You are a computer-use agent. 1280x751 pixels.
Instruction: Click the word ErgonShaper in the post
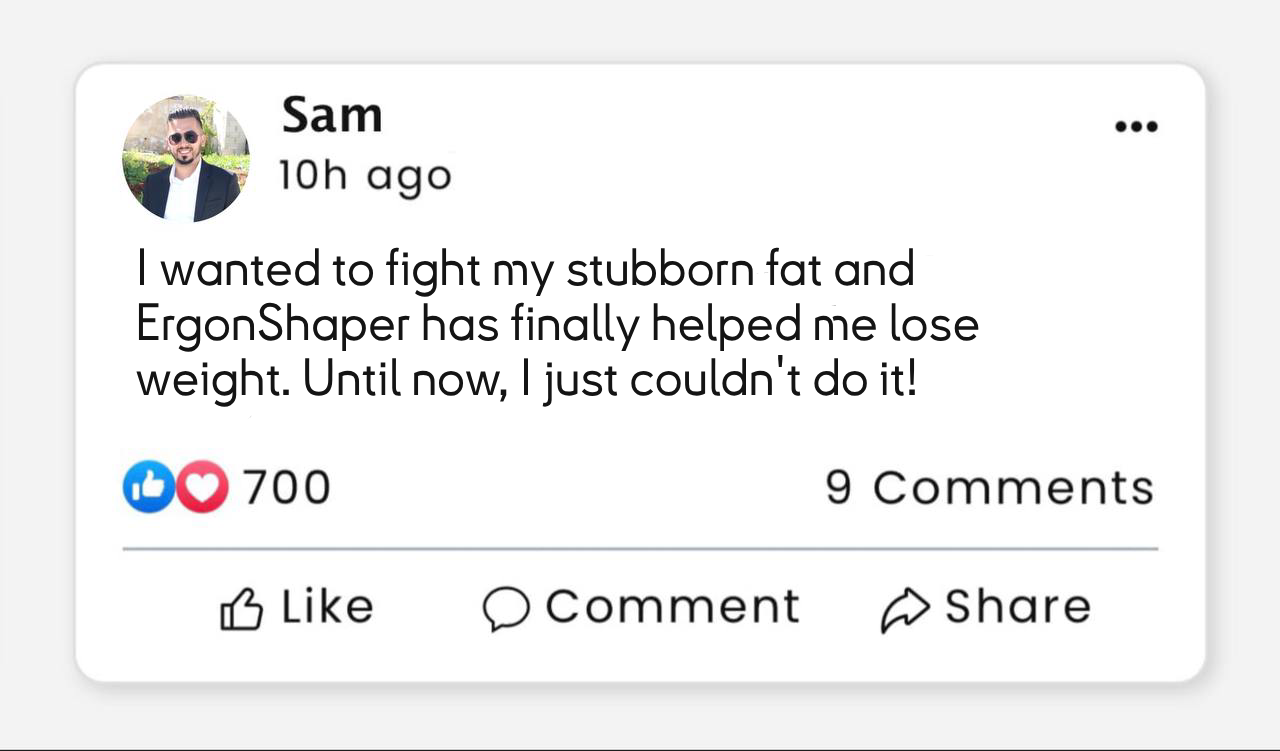point(272,326)
